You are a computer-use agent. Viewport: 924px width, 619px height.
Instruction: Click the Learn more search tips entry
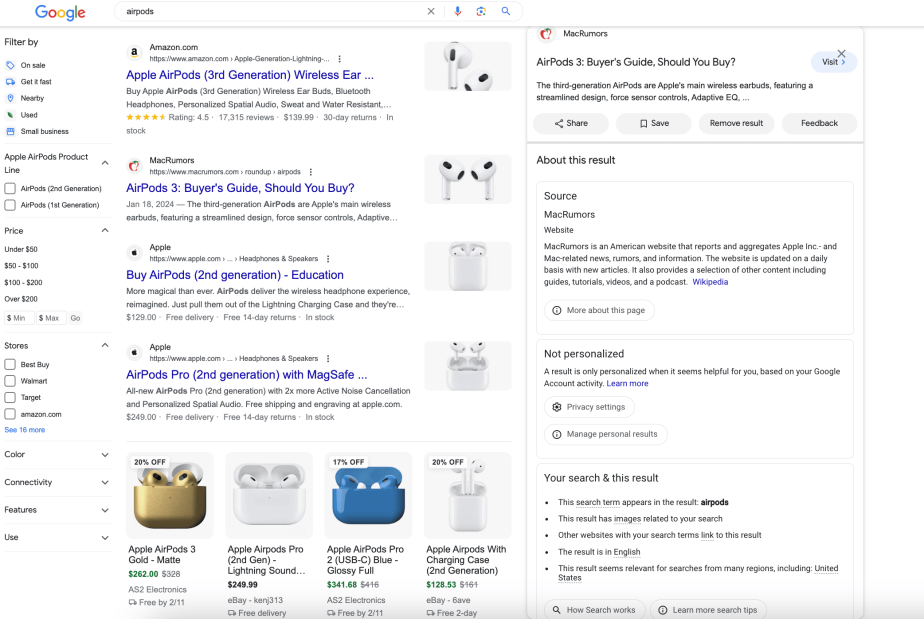point(708,608)
